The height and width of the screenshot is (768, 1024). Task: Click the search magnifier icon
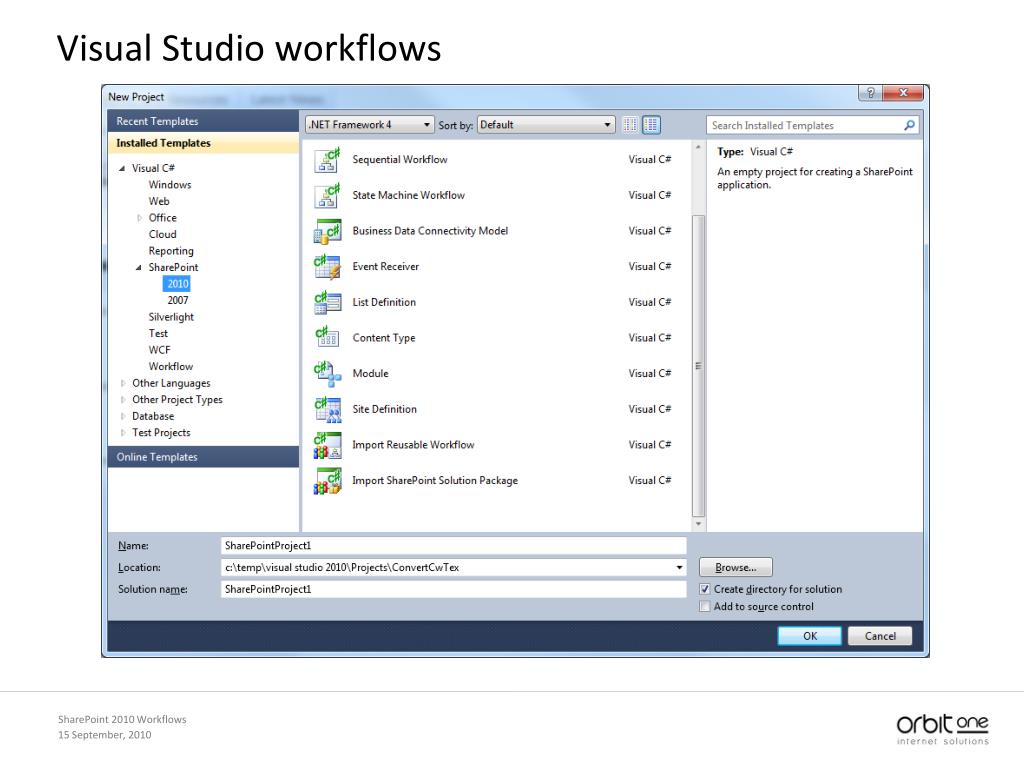(909, 125)
